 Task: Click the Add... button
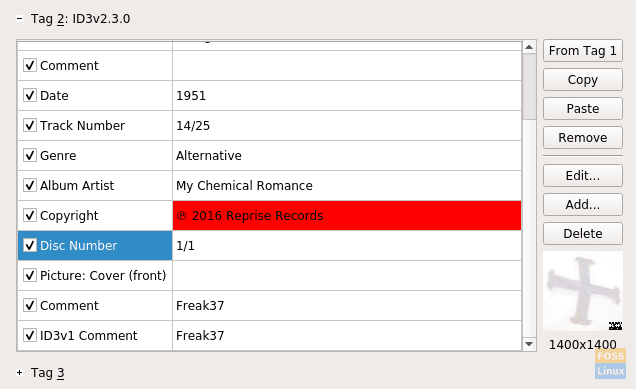[x=582, y=204]
